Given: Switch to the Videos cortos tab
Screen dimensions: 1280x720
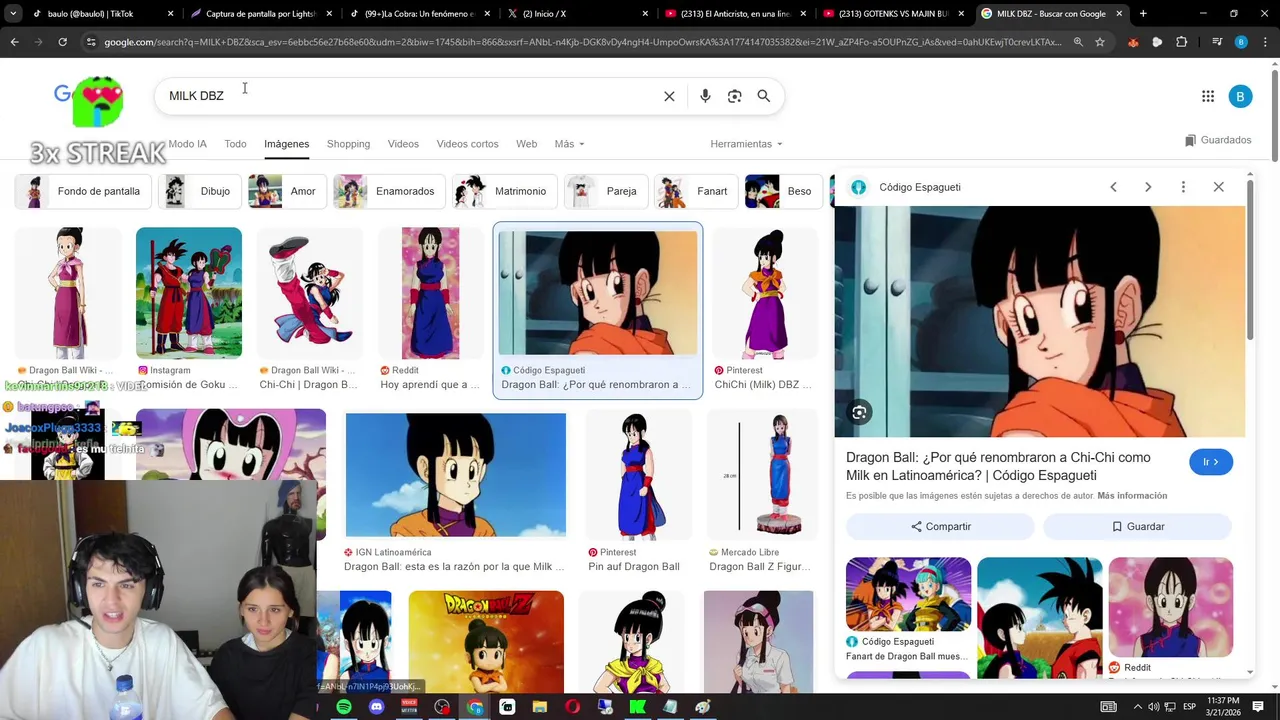Looking at the screenshot, I should [x=467, y=144].
